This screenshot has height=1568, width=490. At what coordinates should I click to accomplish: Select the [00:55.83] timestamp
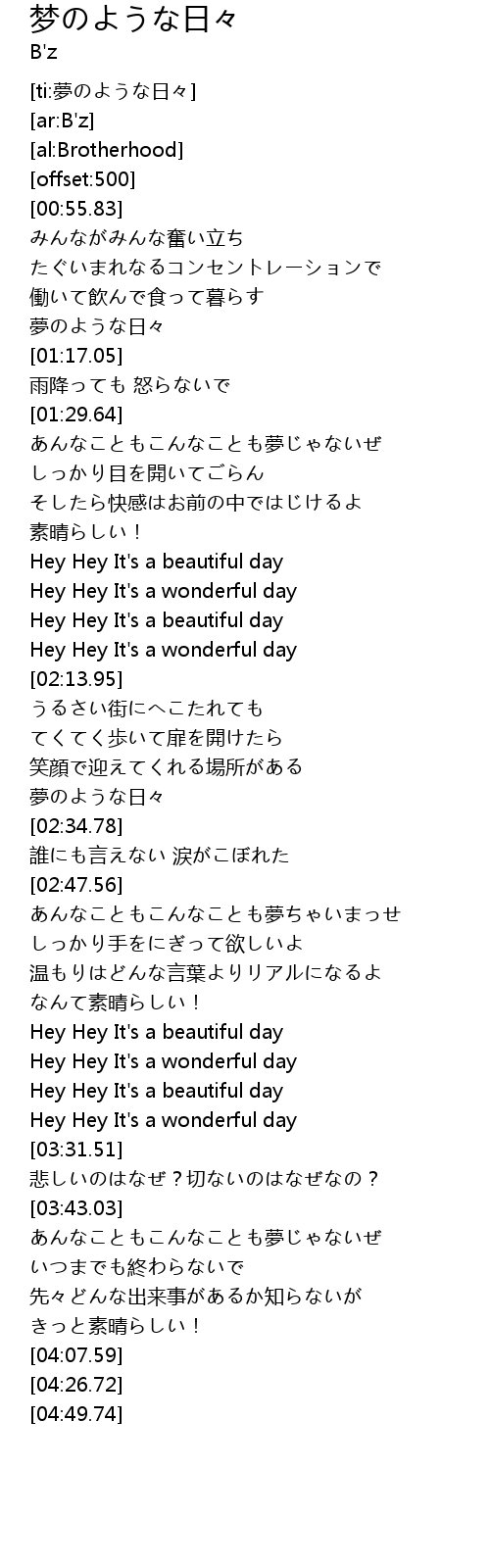[x=76, y=209]
